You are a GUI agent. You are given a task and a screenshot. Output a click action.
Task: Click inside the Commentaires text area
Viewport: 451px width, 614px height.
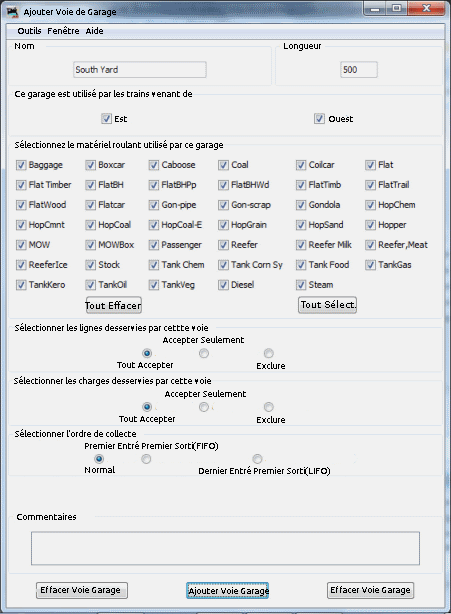(226, 548)
